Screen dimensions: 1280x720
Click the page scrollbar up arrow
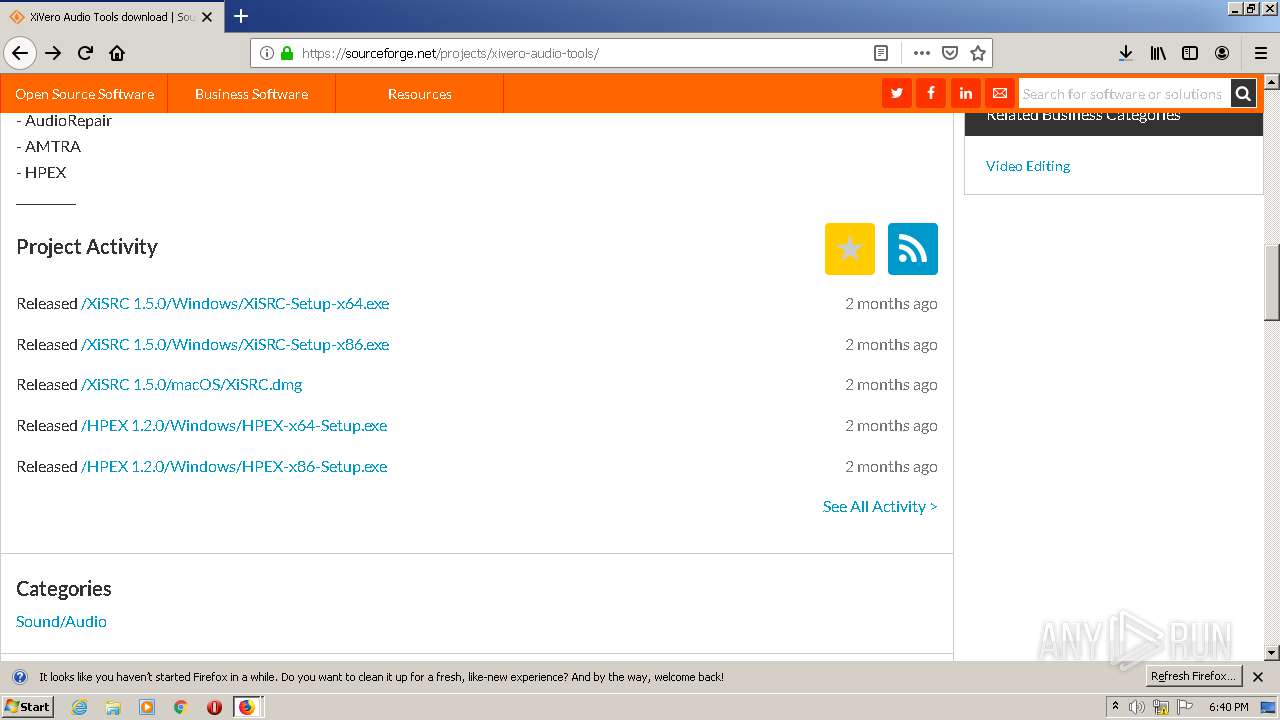[1272, 82]
